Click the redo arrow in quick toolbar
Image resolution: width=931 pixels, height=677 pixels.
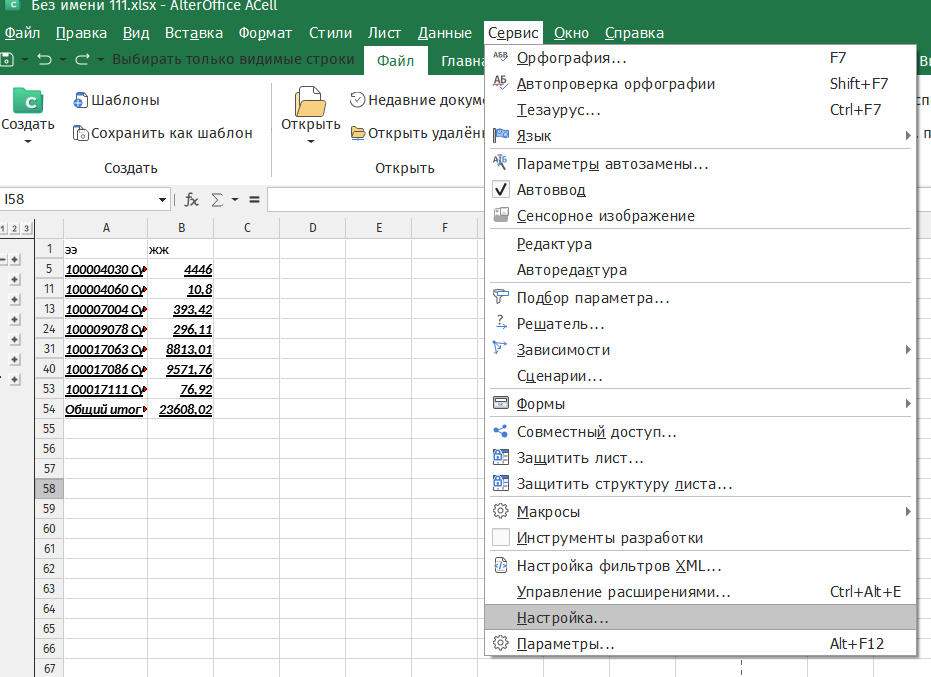[x=82, y=60]
